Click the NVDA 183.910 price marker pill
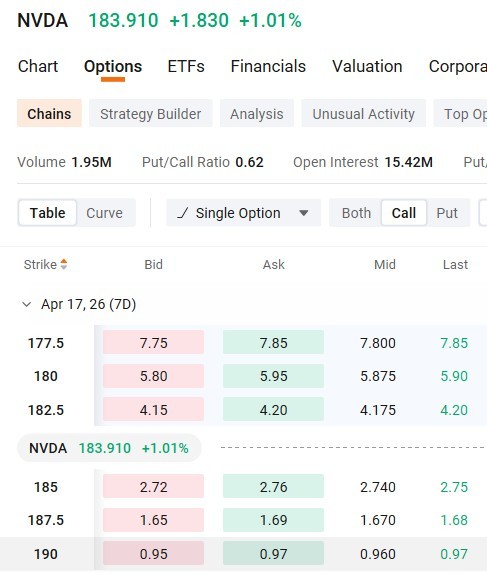Viewport: 487px width, 575px height. click(x=109, y=448)
